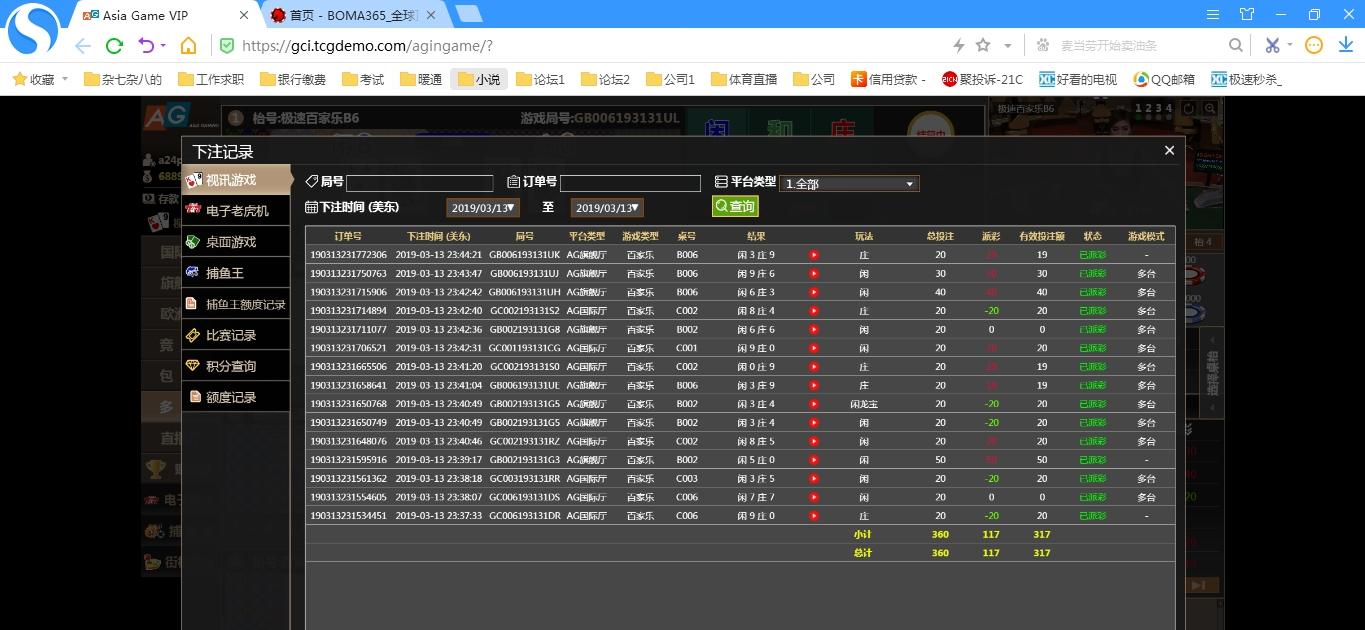
Task: Open 桌面游戏 records tab
Action: 236,242
